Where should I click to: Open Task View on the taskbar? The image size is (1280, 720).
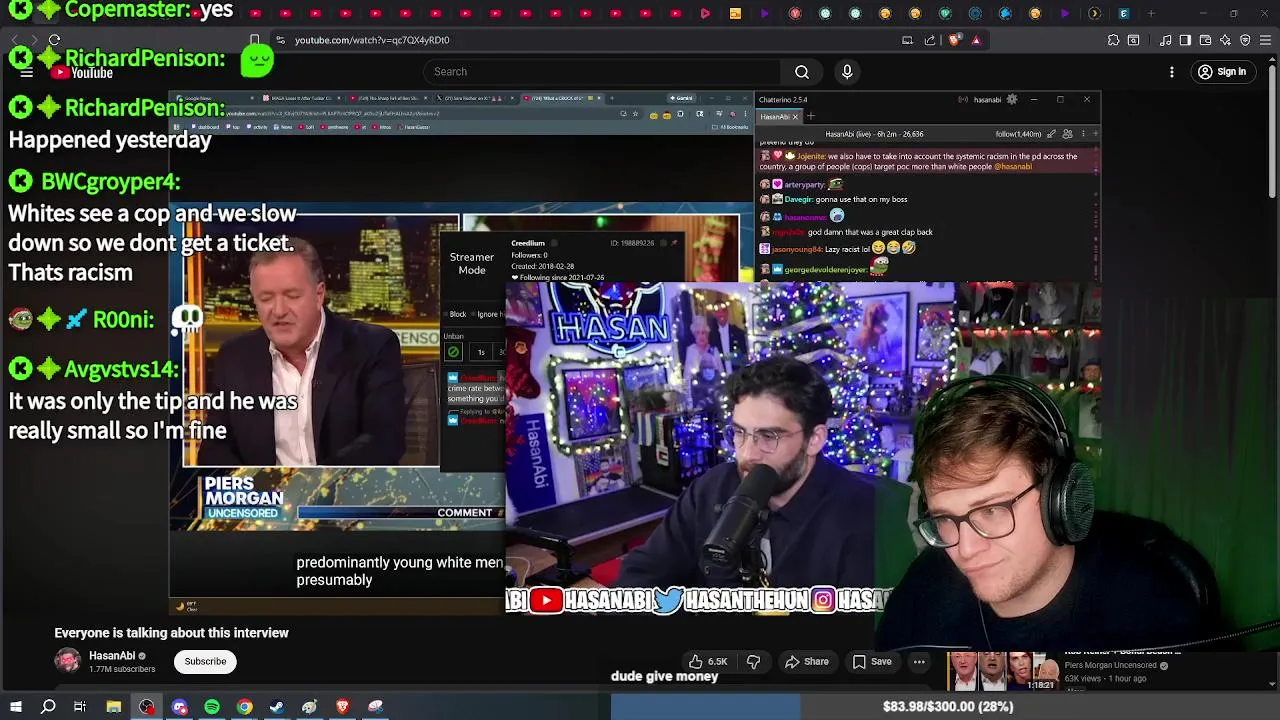(x=80, y=707)
